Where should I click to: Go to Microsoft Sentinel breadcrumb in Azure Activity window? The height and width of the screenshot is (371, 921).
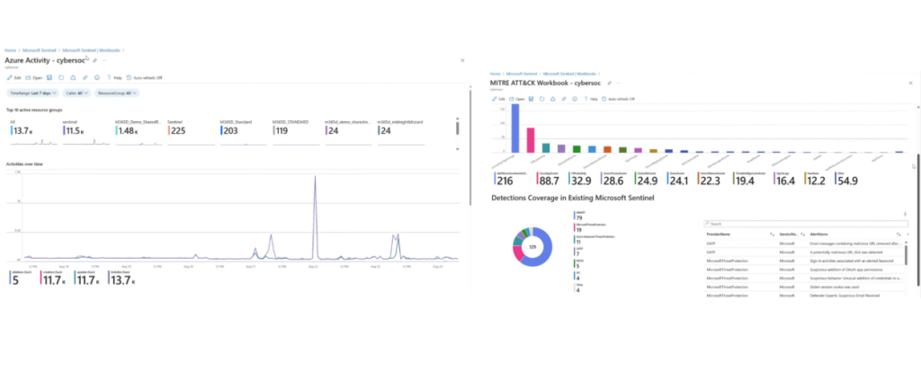pos(39,50)
